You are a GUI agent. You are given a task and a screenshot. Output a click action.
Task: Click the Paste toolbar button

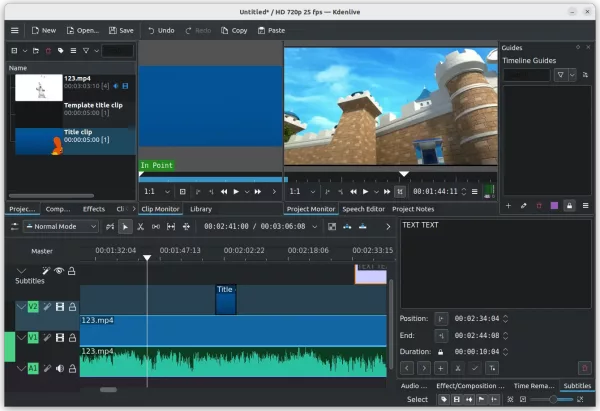coord(271,30)
